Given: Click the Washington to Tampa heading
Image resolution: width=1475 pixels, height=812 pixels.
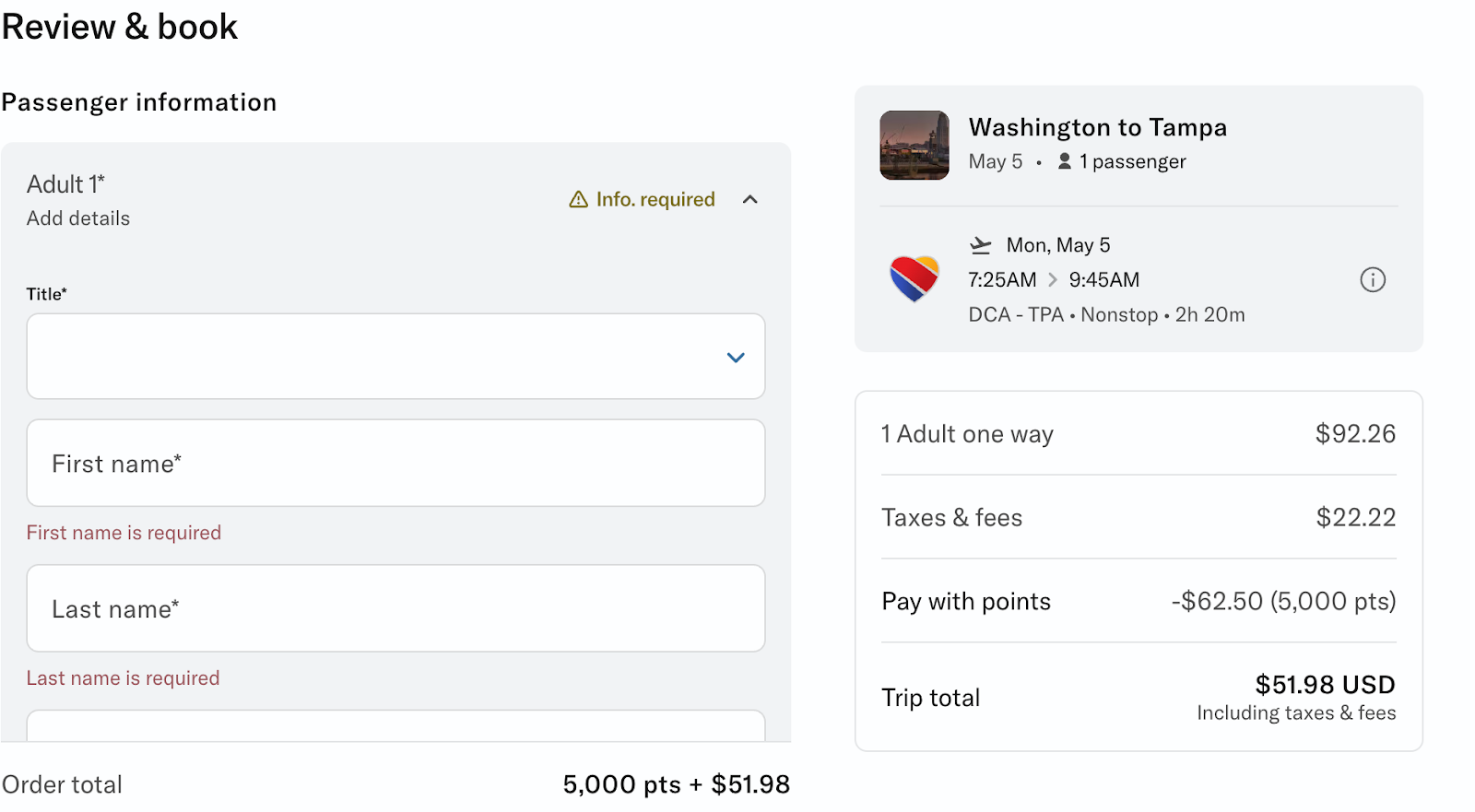Looking at the screenshot, I should [1097, 127].
